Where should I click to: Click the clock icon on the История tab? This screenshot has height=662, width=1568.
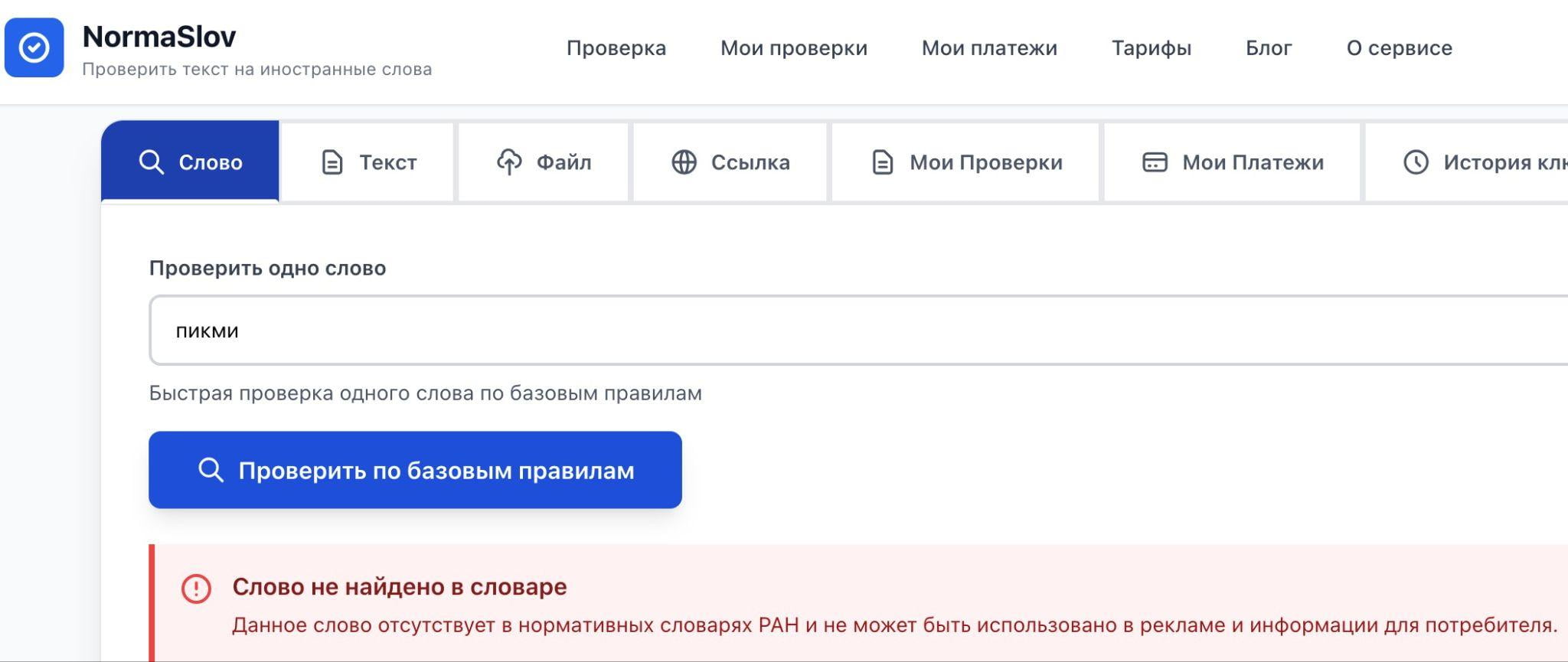(1417, 161)
